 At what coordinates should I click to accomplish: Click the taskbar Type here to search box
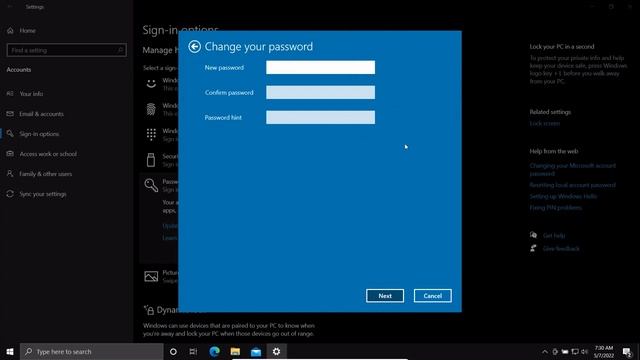click(x=91, y=351)
